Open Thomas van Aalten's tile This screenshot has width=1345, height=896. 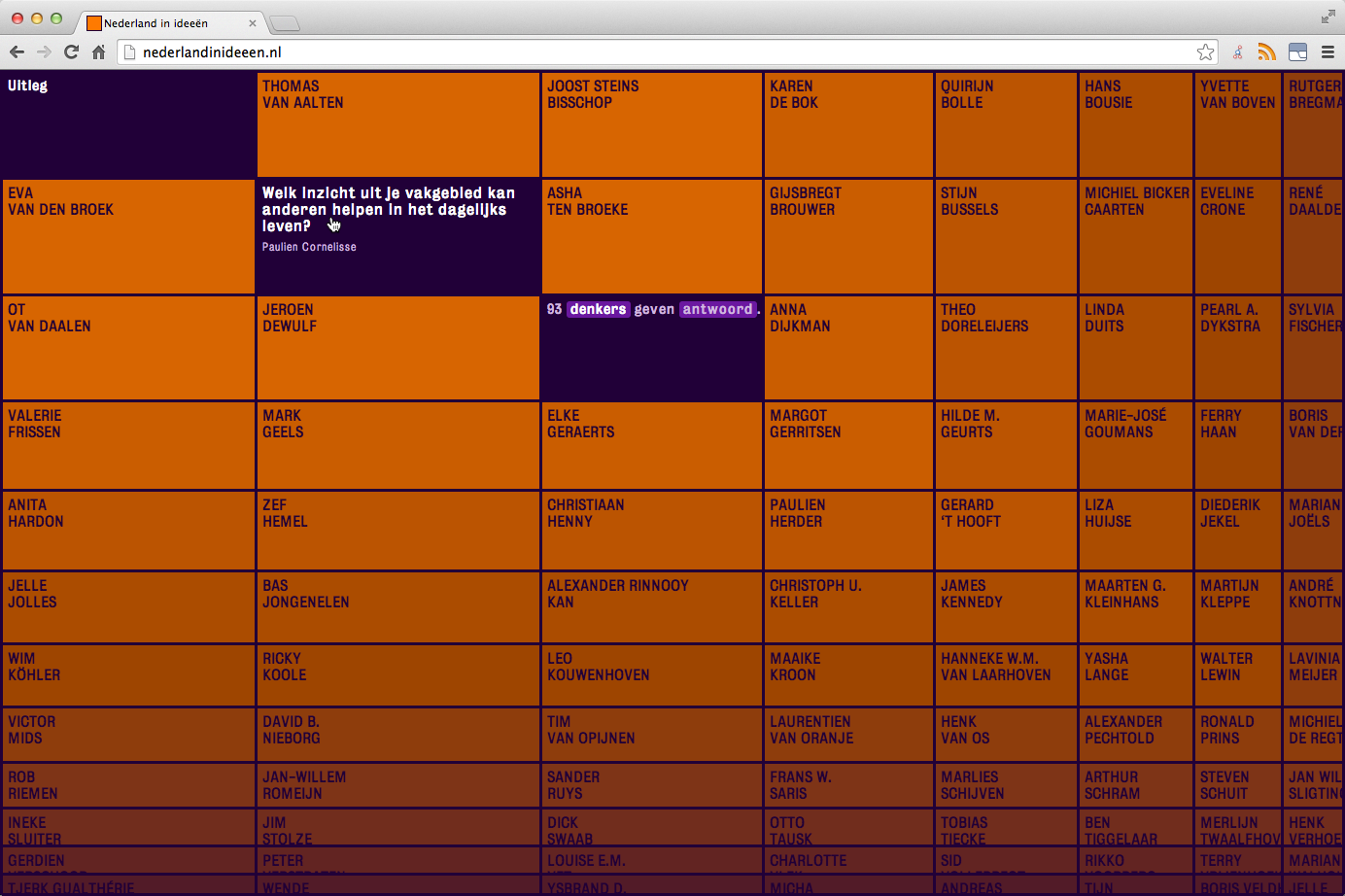tap(397, 124)
